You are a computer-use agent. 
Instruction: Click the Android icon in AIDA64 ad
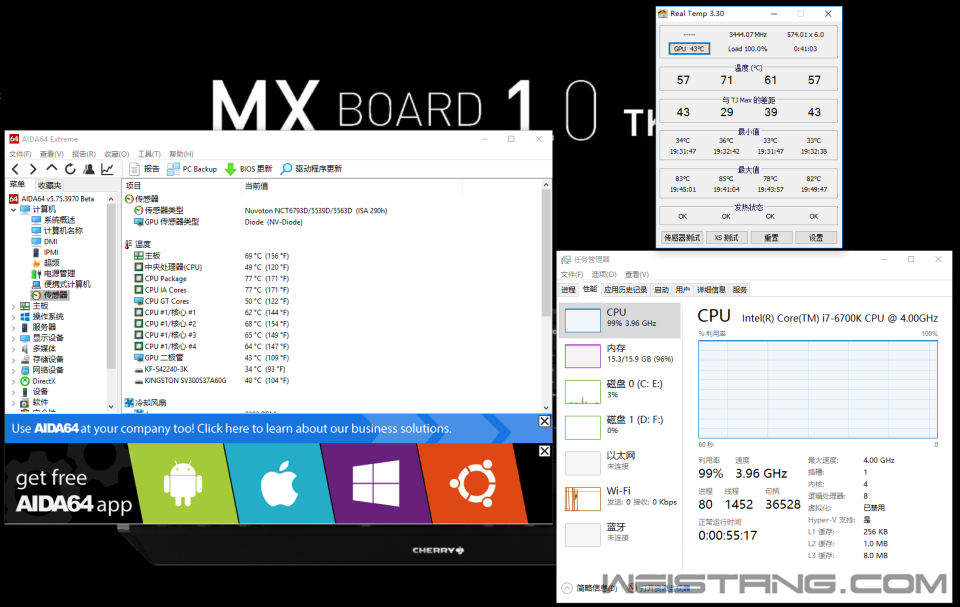[183, 484]
